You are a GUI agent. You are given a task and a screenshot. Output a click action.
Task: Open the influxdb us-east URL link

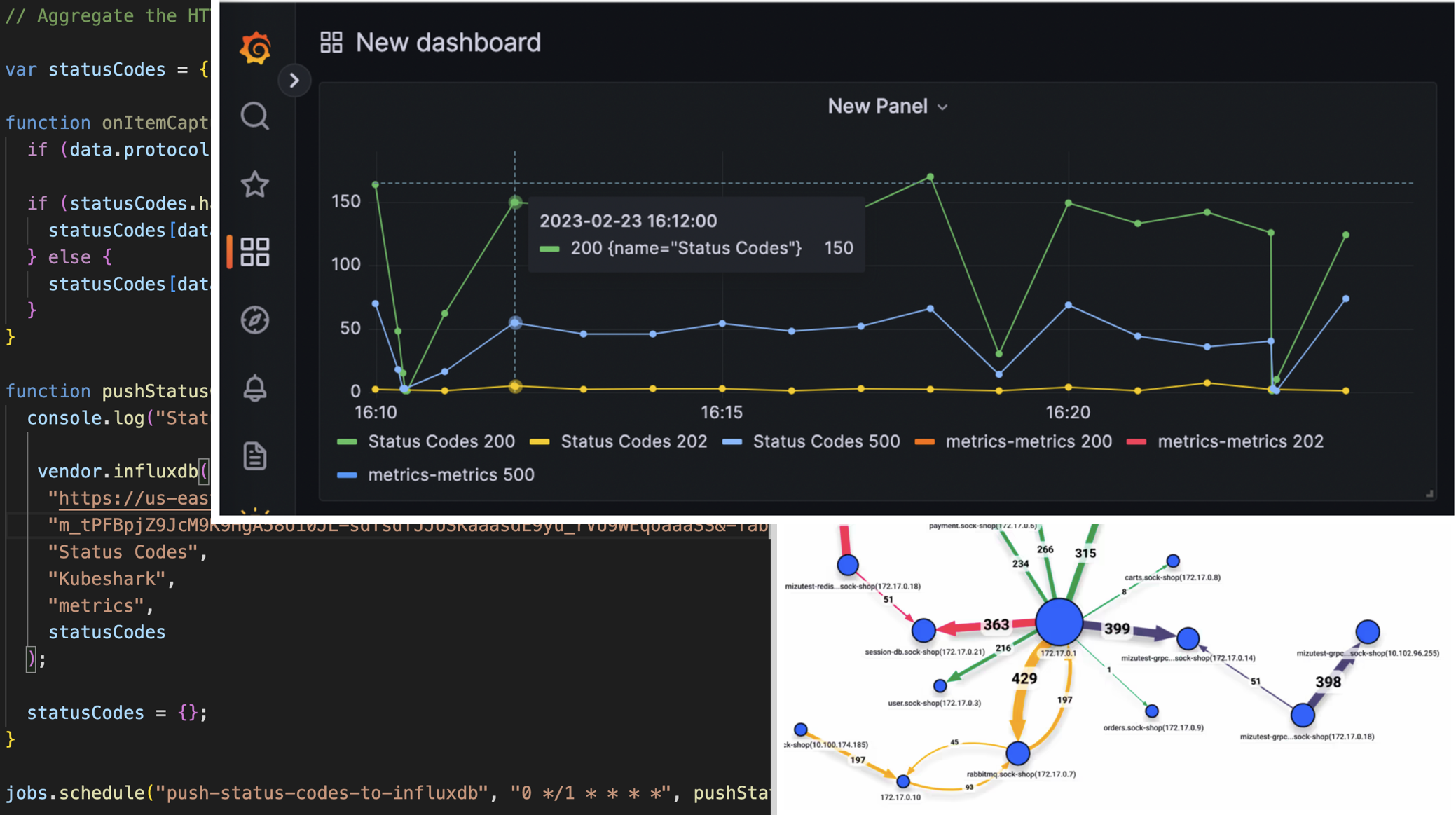point(133,498)
